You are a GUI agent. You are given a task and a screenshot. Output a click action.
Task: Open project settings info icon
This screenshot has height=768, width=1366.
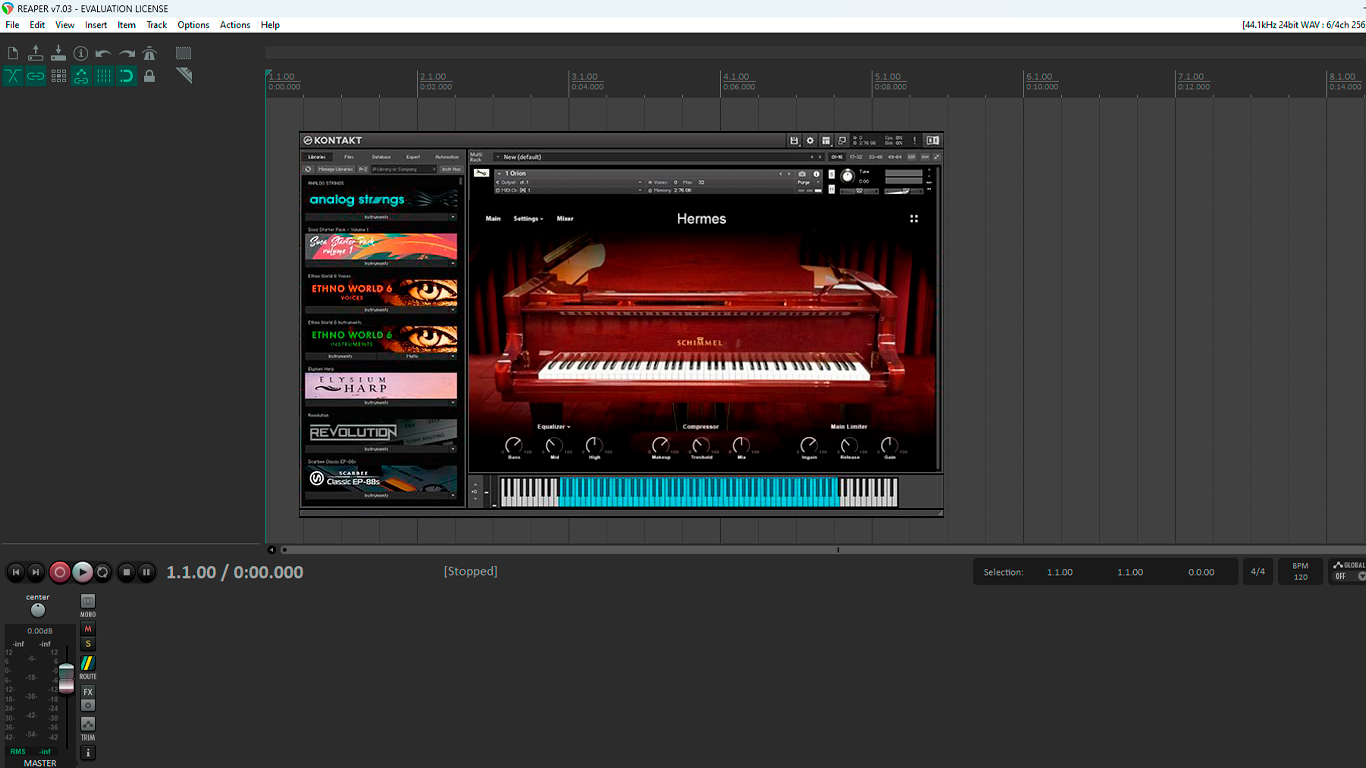tap(81, 53)
